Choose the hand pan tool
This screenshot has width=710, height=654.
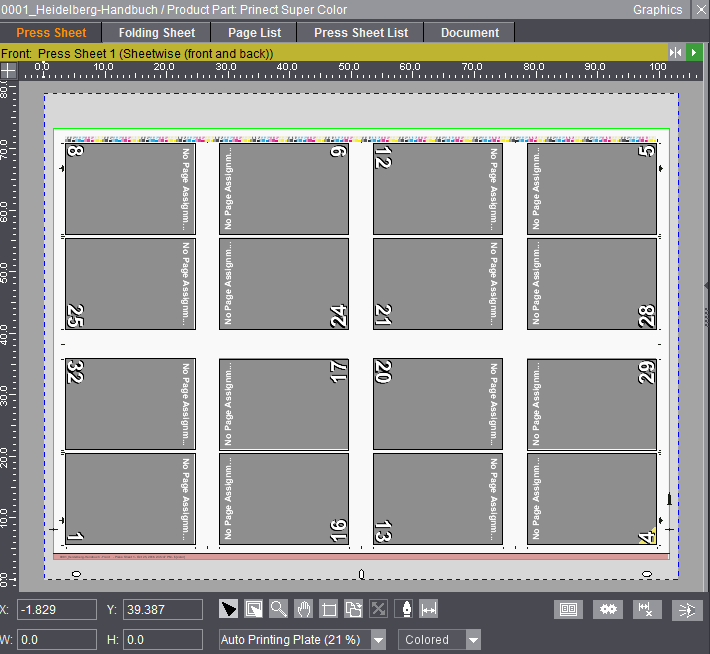coord(304,609)
